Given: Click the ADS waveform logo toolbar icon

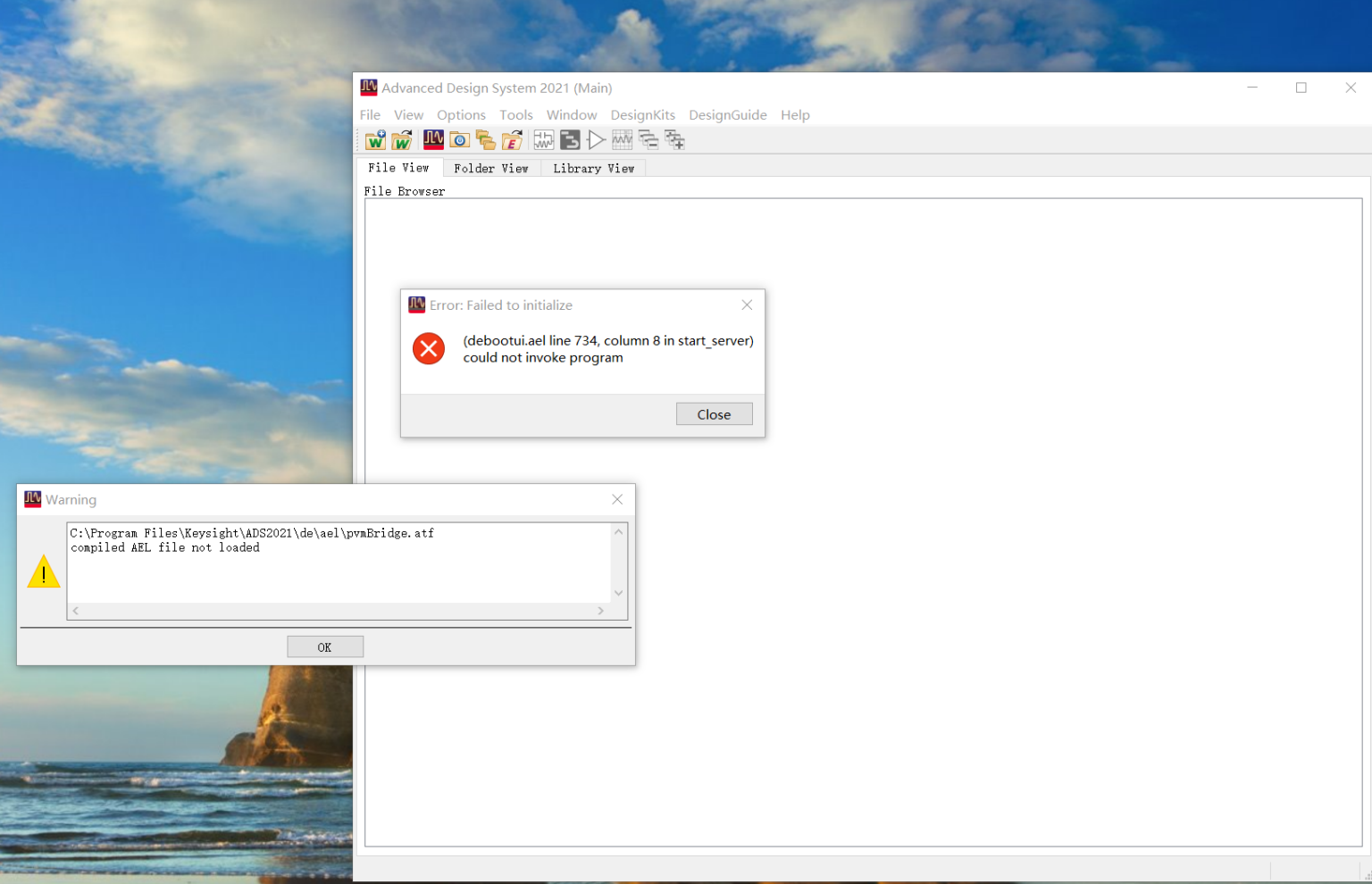Looking at the screenshot, I should [x=433, y=139].
